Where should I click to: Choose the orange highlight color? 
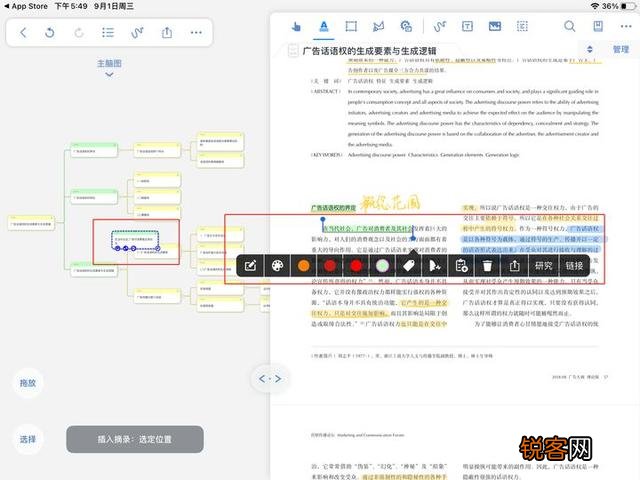(304, 266)
